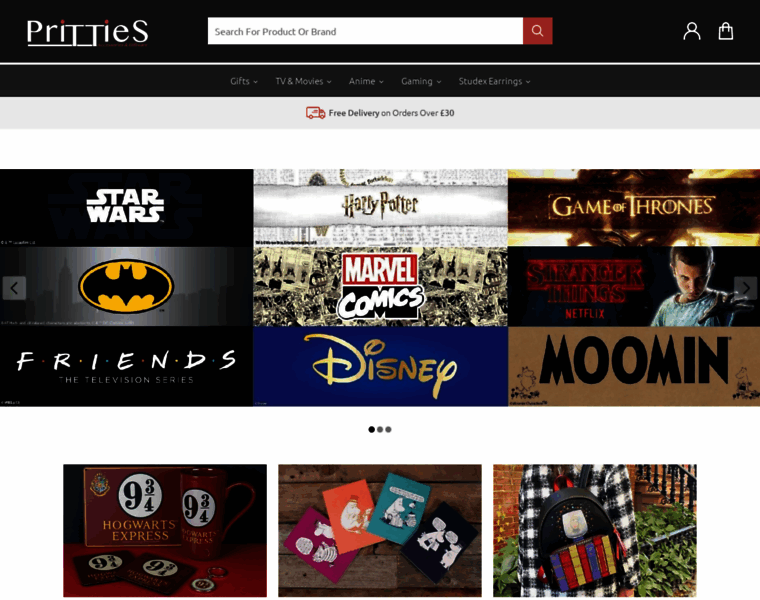Expand the TV & Movies menu
Image resolution: width=760 pixels, height=600 pixels.
pos(303,81)
